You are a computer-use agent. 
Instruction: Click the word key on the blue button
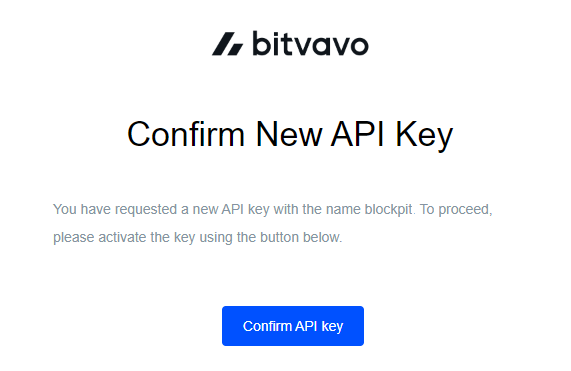pos(332,327)
